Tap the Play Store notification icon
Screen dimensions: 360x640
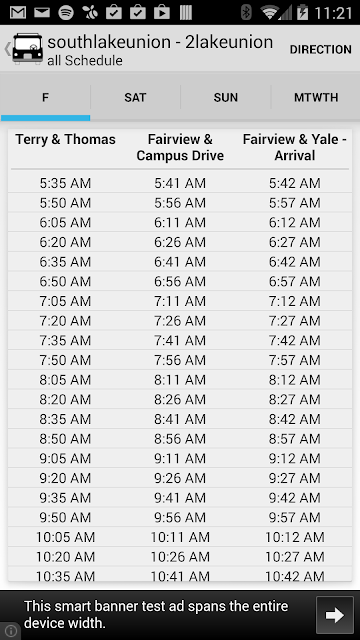pos(162,13)
